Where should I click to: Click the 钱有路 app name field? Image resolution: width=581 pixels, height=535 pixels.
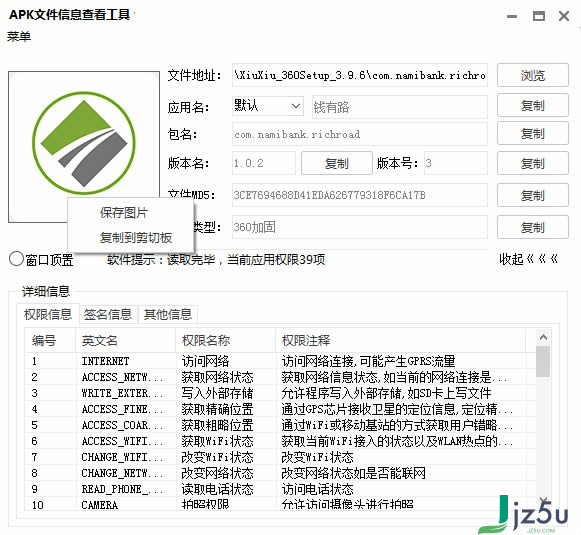(399, 107)
